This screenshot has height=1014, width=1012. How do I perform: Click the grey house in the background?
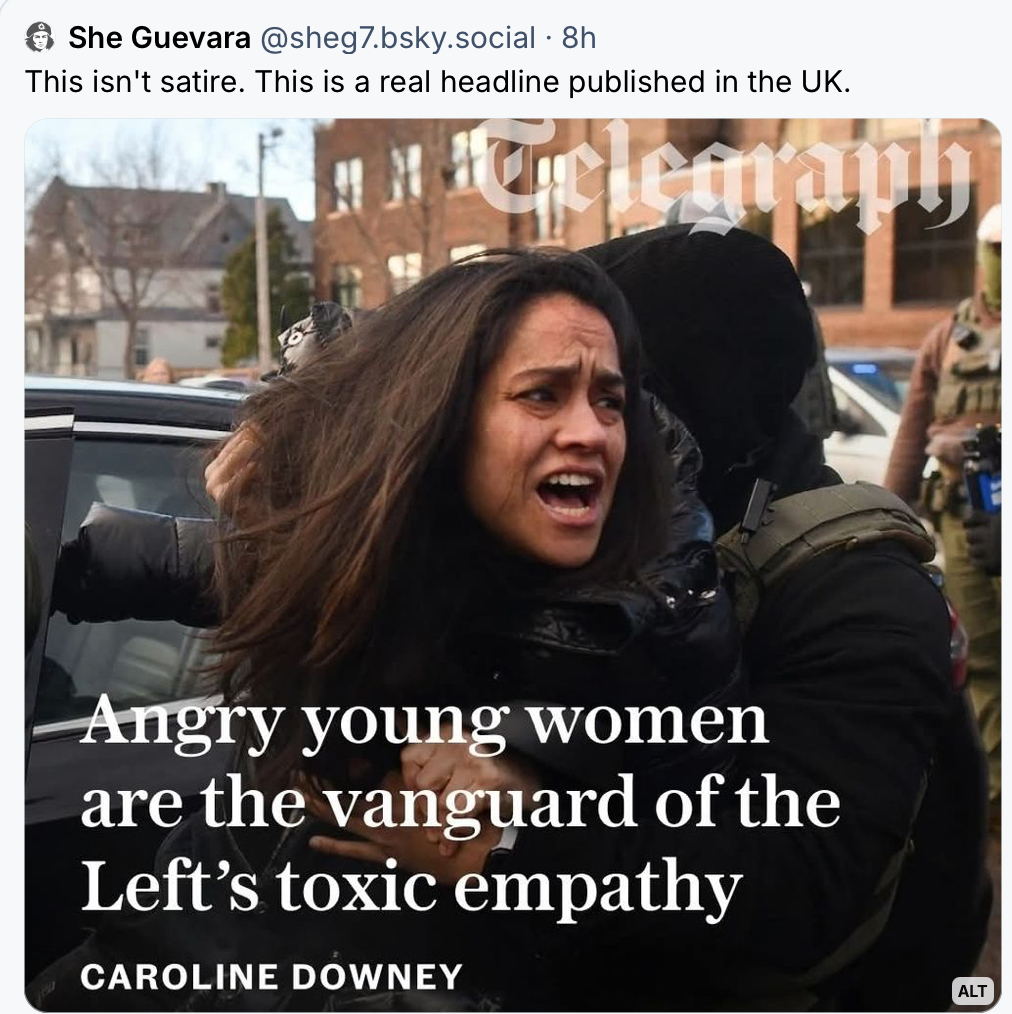pos(139,278)
